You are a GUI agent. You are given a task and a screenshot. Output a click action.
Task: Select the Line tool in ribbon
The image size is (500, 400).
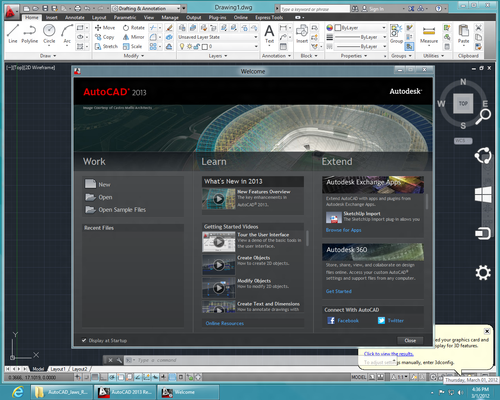(x=13, y=34)
